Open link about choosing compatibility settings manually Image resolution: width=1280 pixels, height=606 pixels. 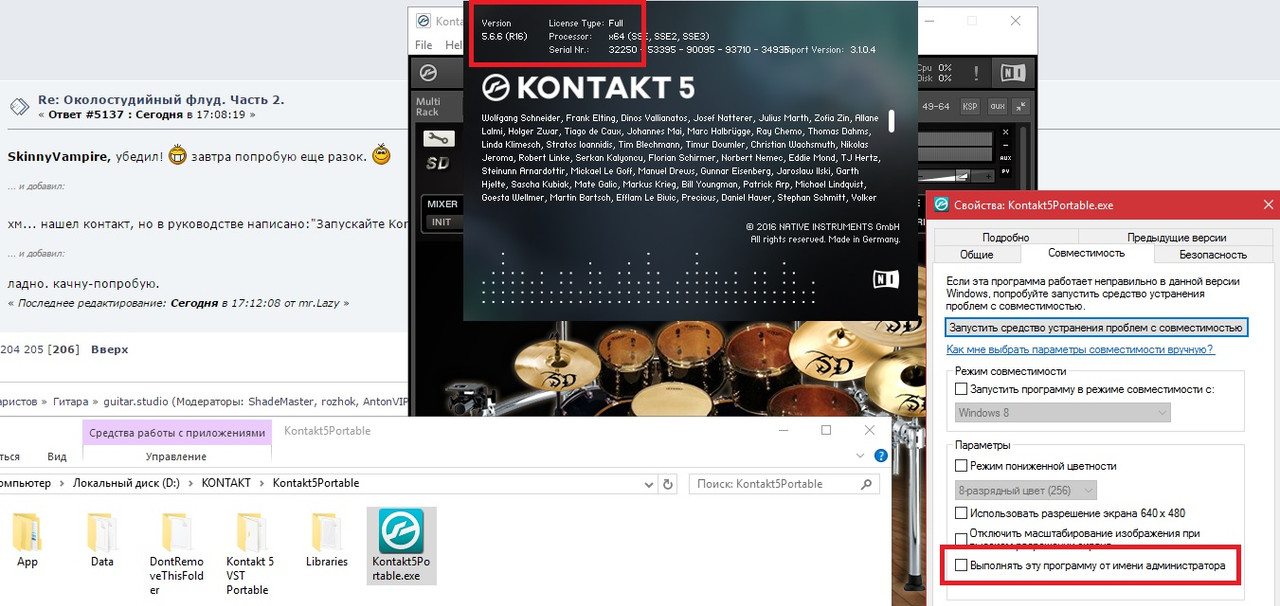[x=1081, y=349]
